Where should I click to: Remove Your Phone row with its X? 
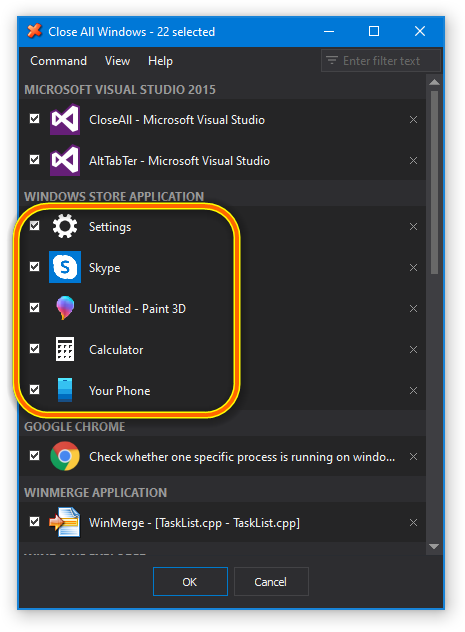pyautogui.click(x=413, y=391)
